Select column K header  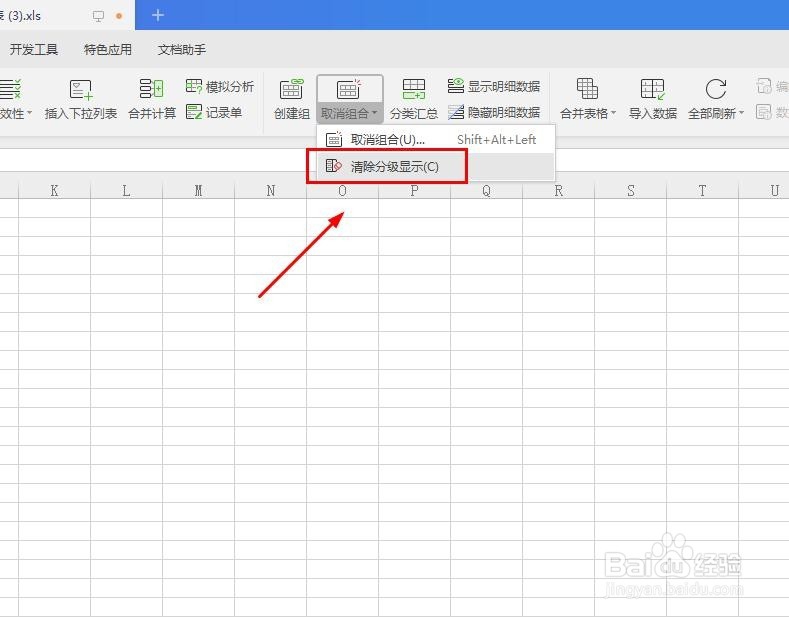[x=54, y=190]
